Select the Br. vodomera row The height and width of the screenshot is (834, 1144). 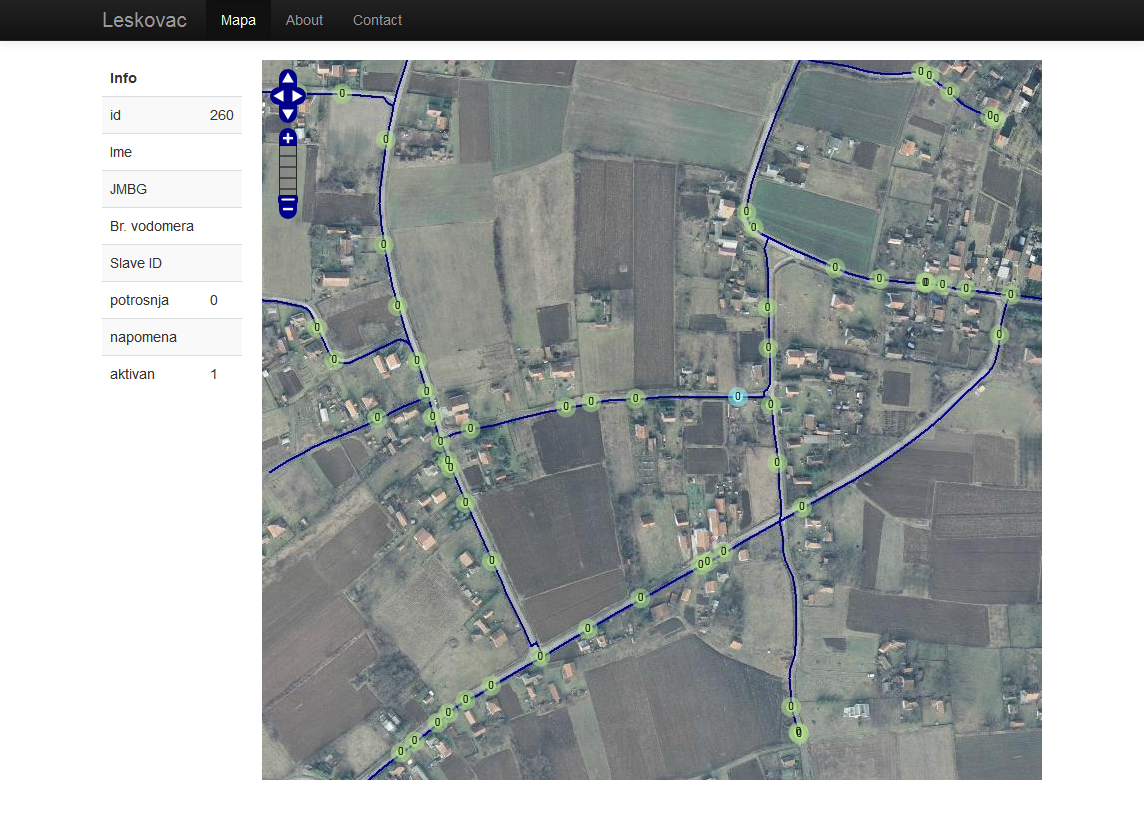(172, 226)
